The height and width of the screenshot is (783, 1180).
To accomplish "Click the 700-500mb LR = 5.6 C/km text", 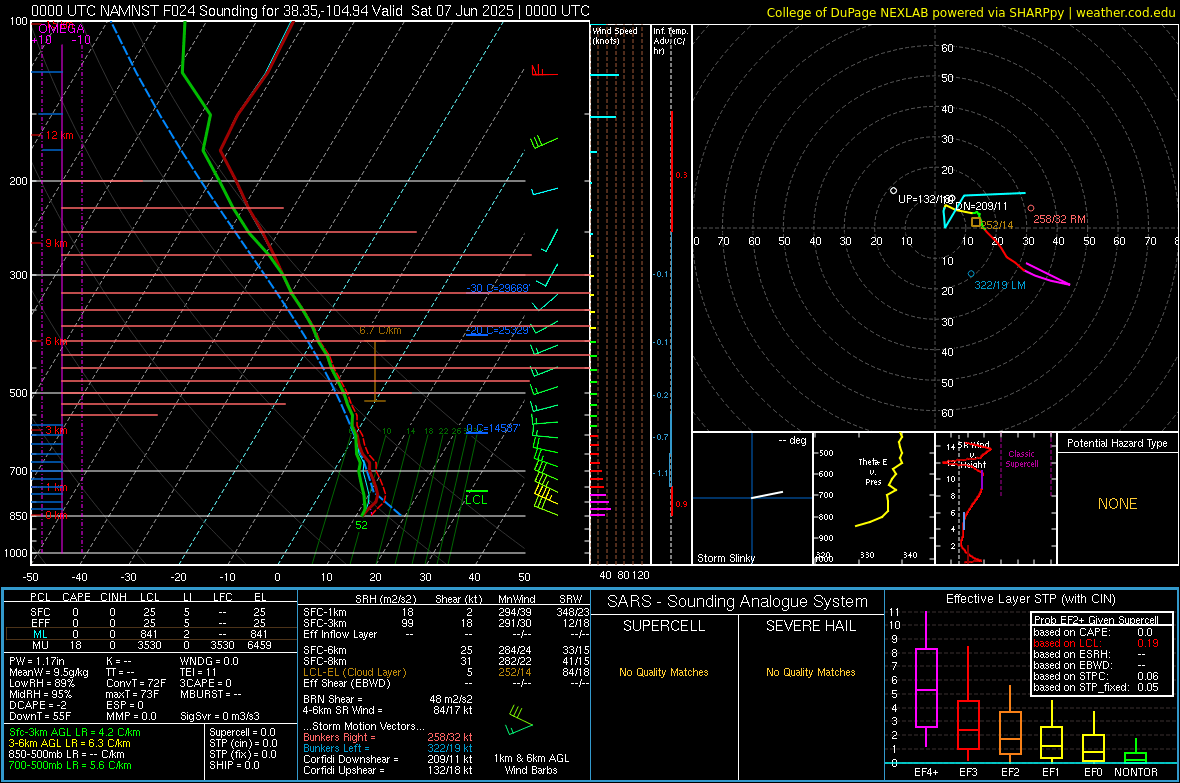I will [x=70, y=765].
